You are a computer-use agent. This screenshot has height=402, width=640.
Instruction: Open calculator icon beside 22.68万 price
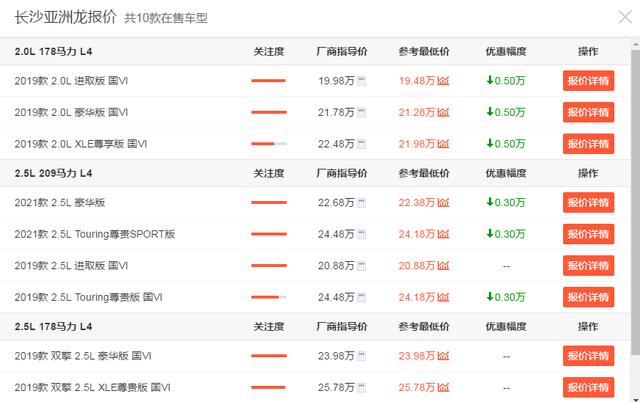click(x=361, y=203)
